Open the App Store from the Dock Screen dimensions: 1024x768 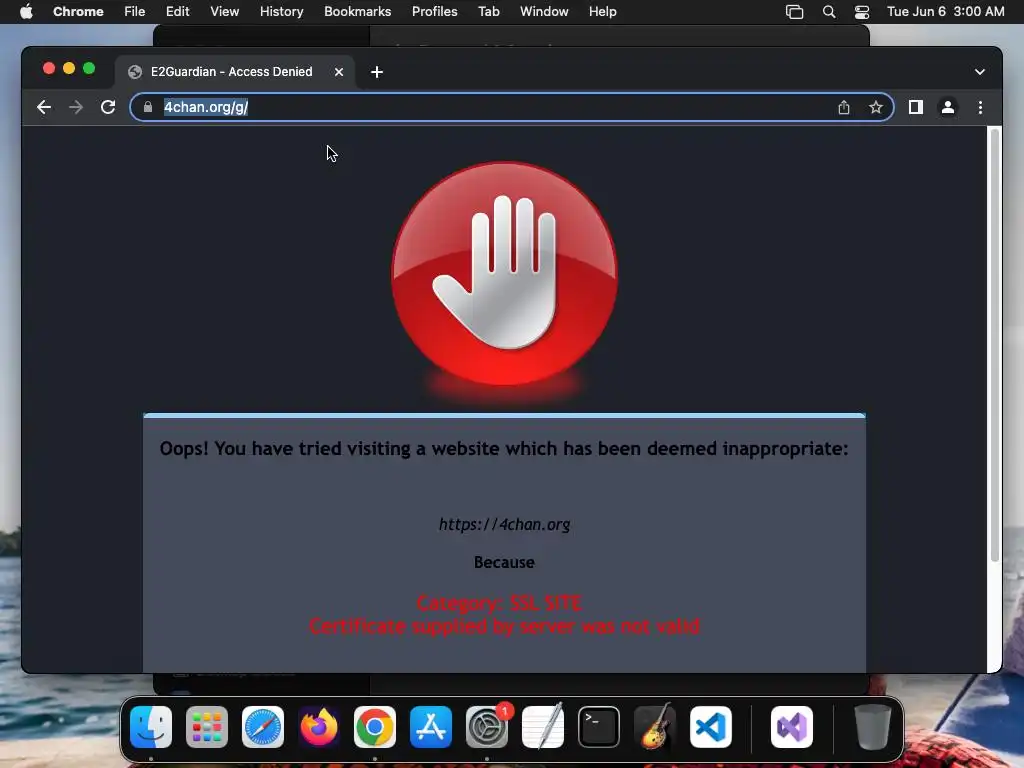tap(431, 727)
